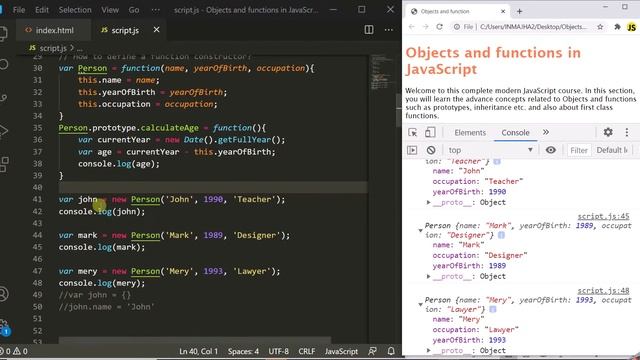This screenshot has width=640, height=360.
Task: Close the Objects and function browser tab
Action: click(503, 11)
